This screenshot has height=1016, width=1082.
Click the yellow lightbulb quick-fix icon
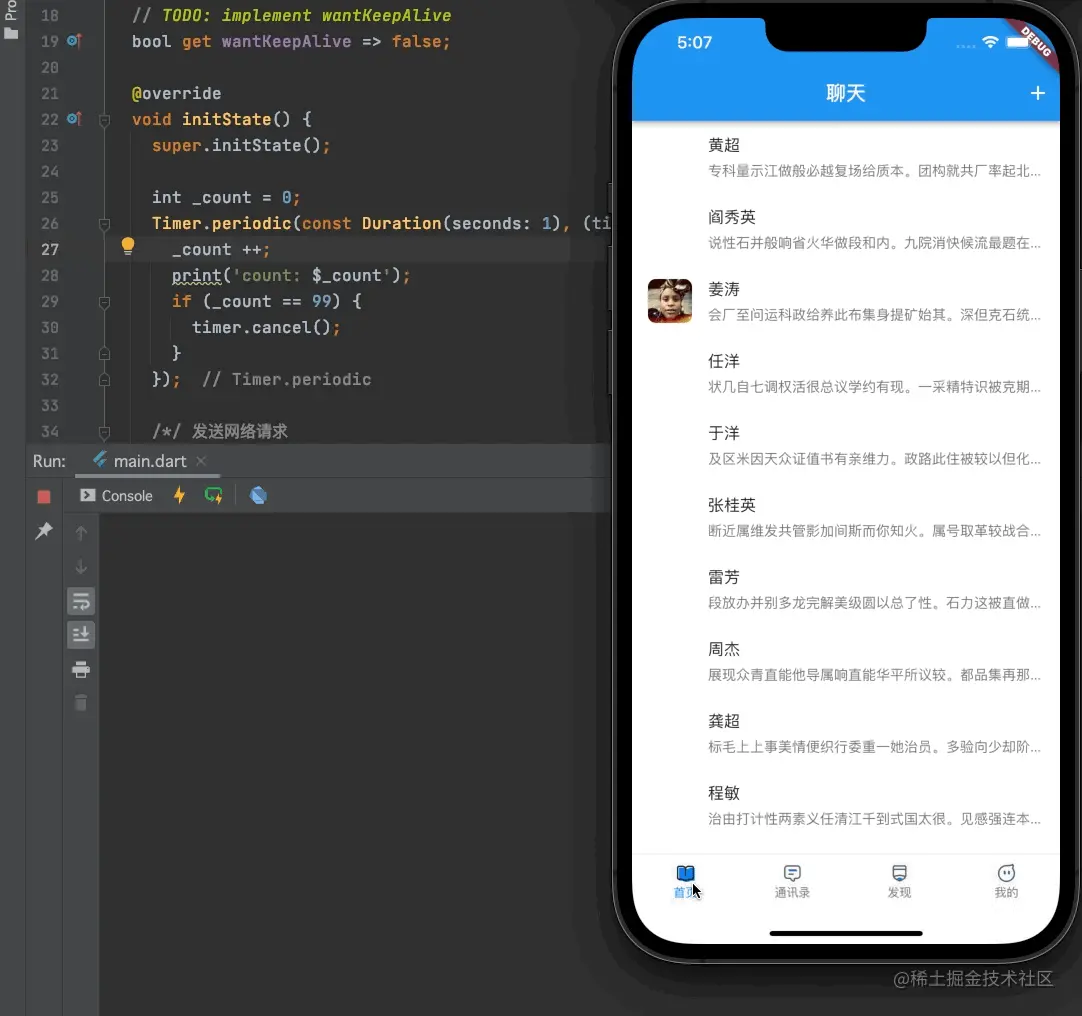tap(128, 246)
